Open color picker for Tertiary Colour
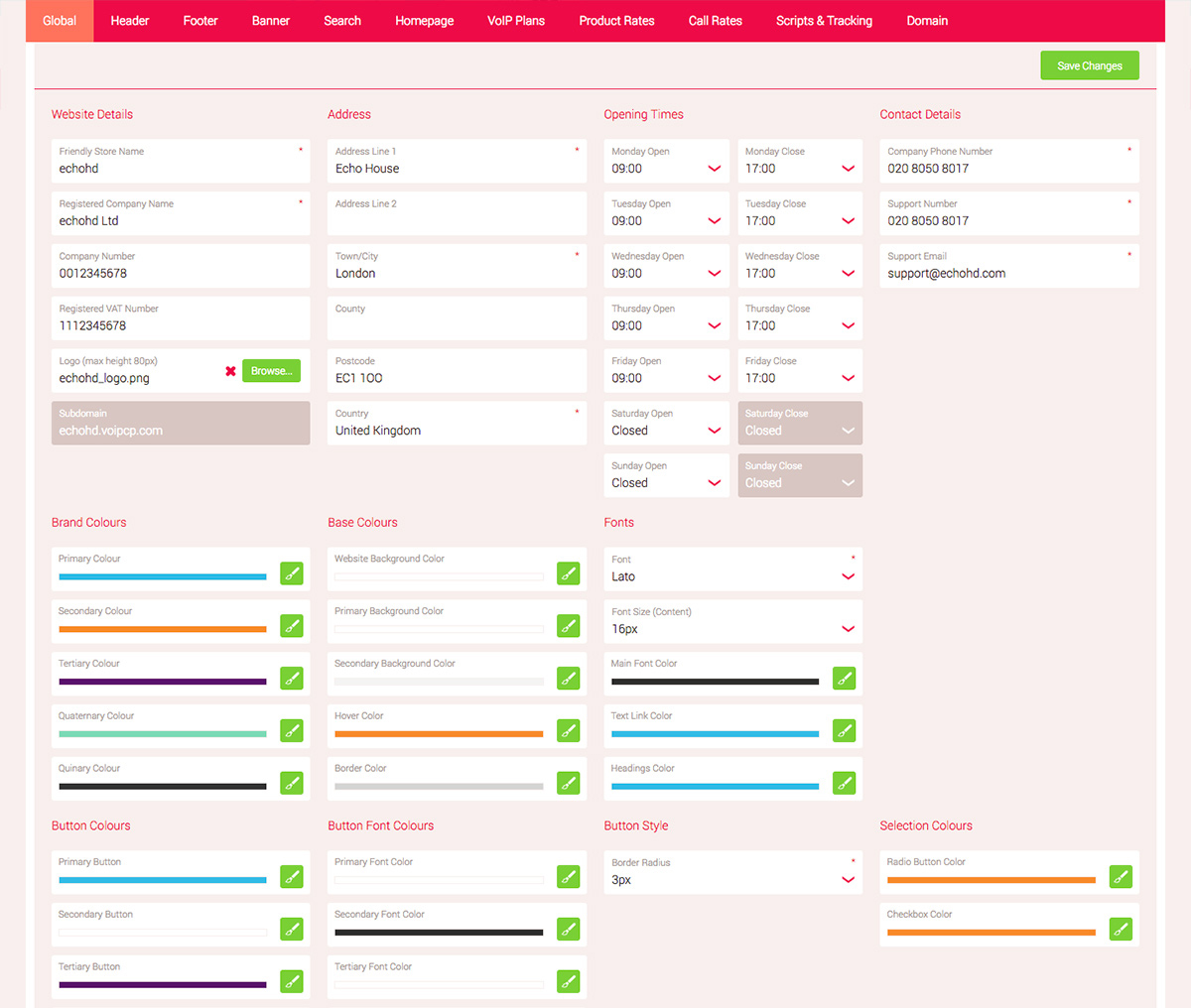 coord(292,679)
